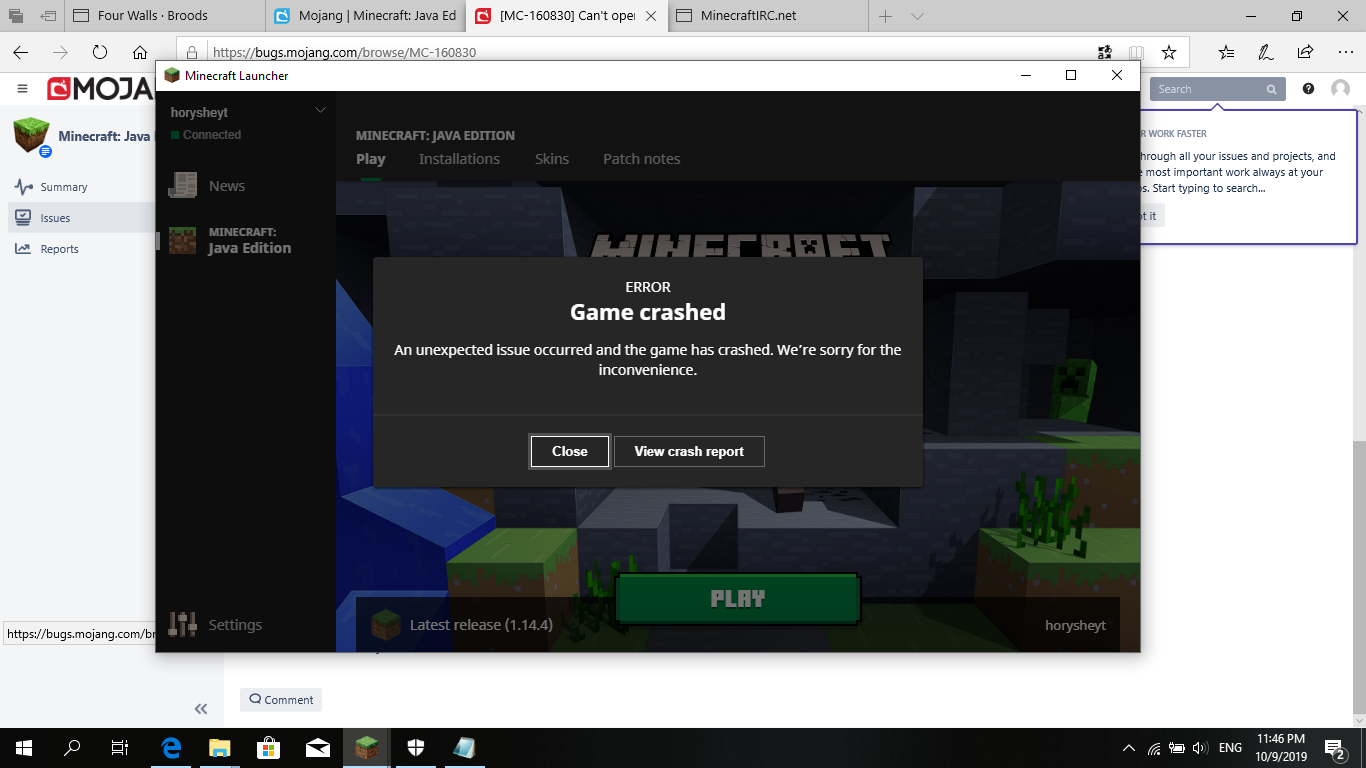Open network settings in the system tray
The width and height of the screenshot is (1366, 768).
(1154, 748)
